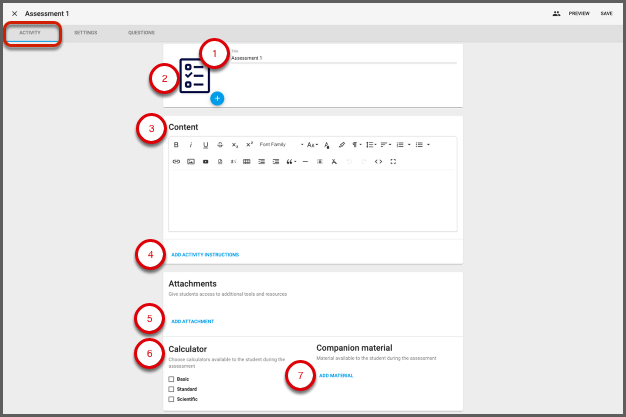
Task: Insert a table in the editor
Action: (247, 161)
